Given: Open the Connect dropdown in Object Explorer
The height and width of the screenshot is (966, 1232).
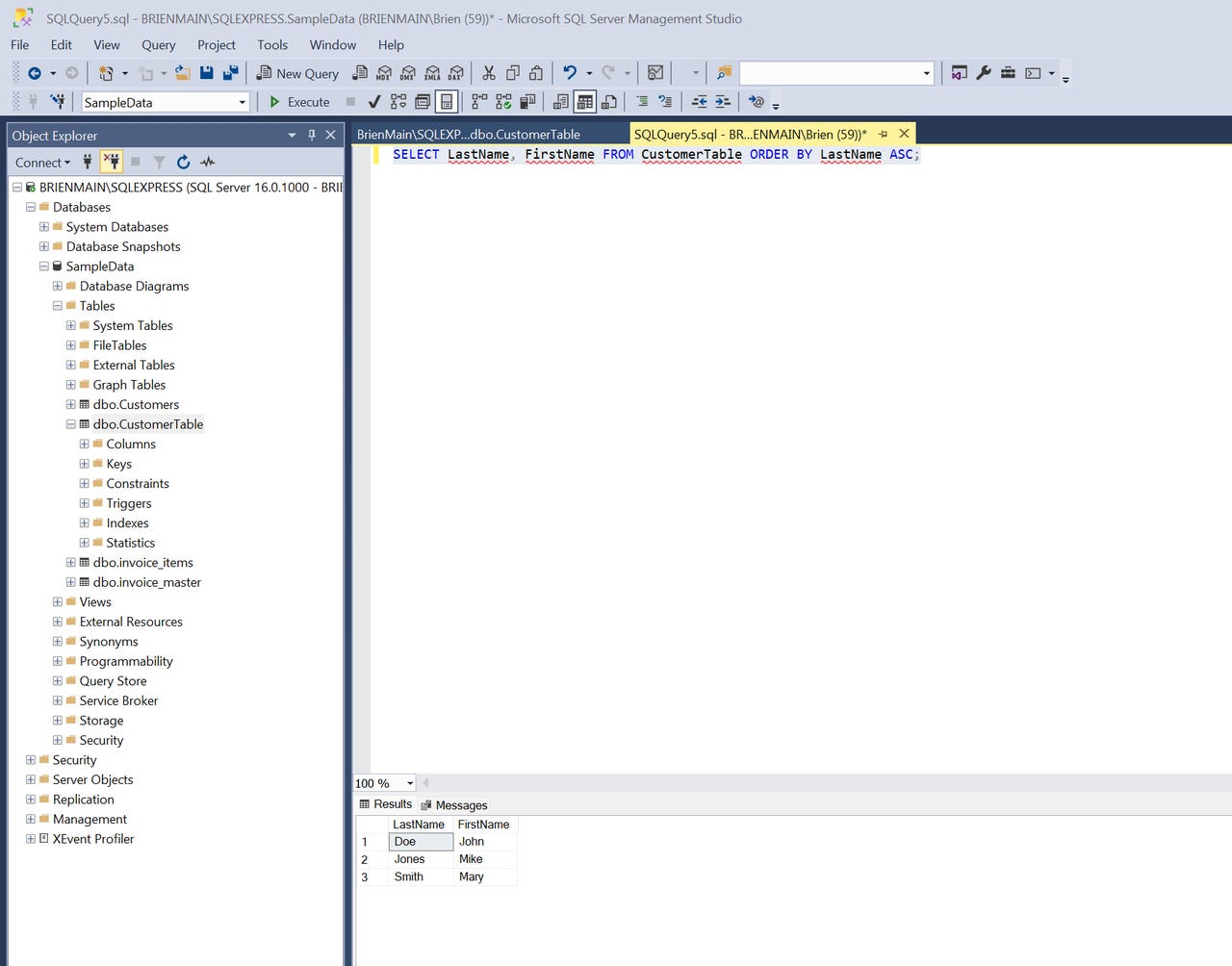Looking at the screenshot, I should pos(43,162).
